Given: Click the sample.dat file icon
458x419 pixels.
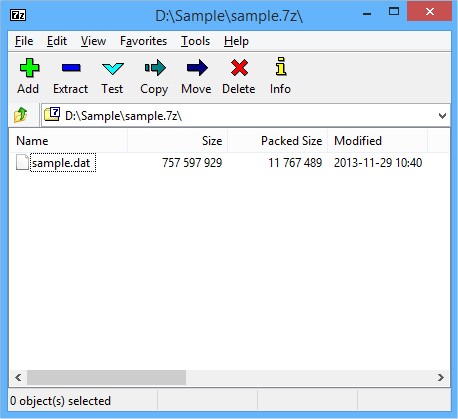Looking at the screenshot, I should [22, 162].
